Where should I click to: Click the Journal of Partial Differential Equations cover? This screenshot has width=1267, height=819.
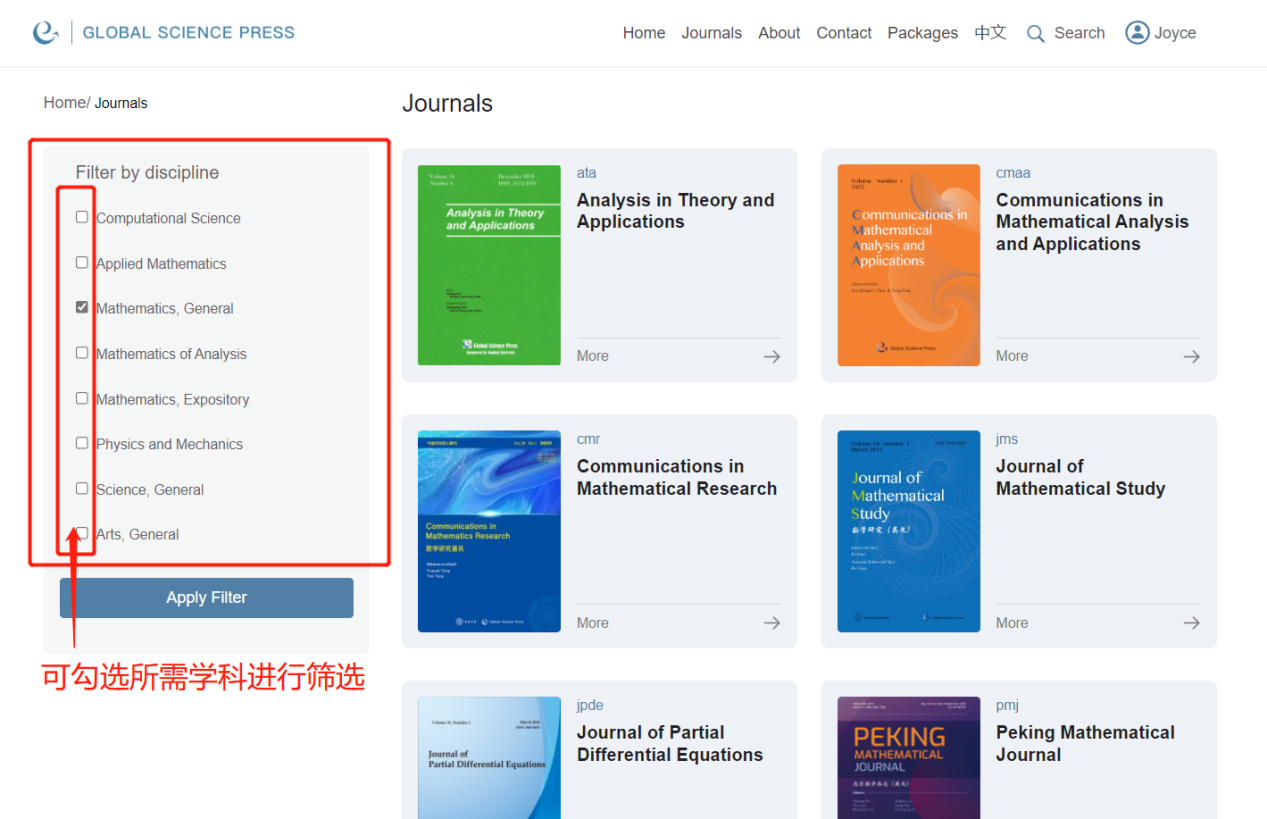tap(489, 758)
